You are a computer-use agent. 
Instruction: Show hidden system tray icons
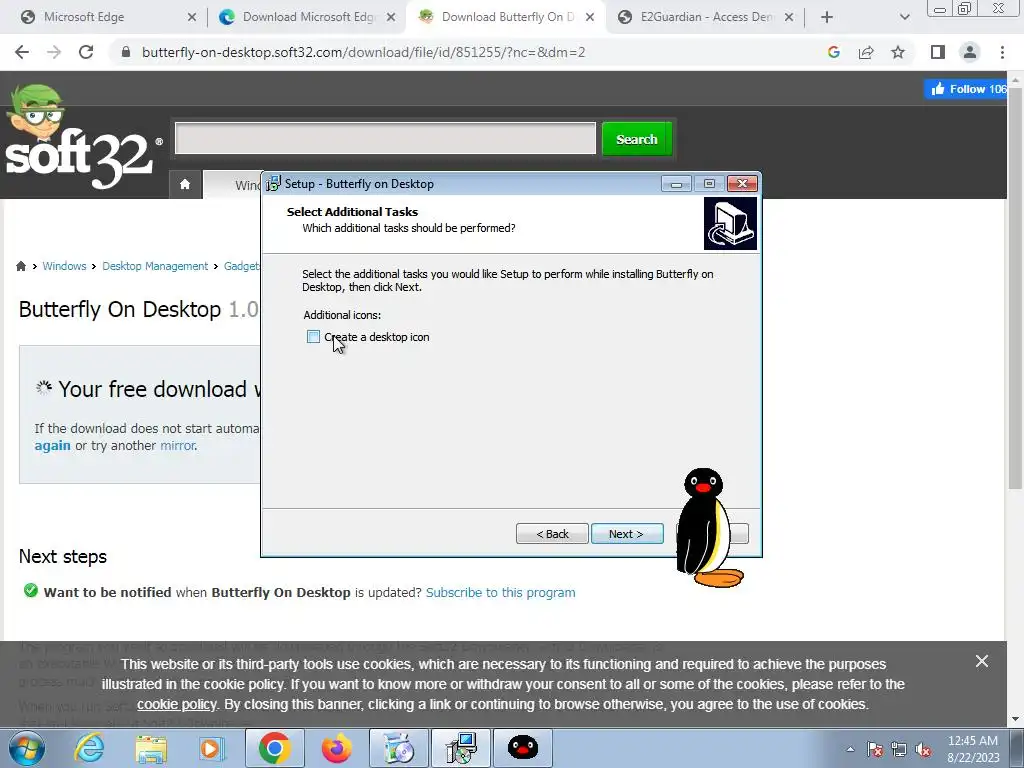point(850,749)
